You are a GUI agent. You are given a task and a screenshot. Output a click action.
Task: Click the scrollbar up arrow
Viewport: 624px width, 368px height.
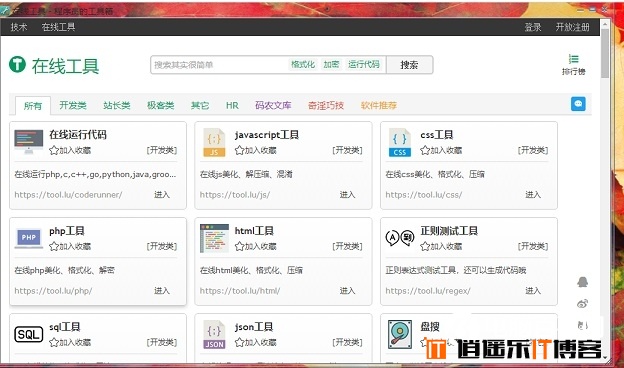point(605,23)
